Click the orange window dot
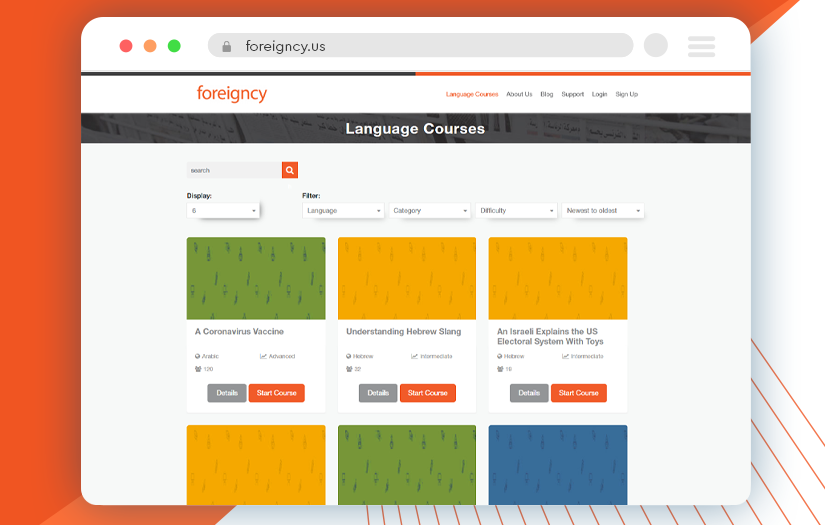 [150, 46]
